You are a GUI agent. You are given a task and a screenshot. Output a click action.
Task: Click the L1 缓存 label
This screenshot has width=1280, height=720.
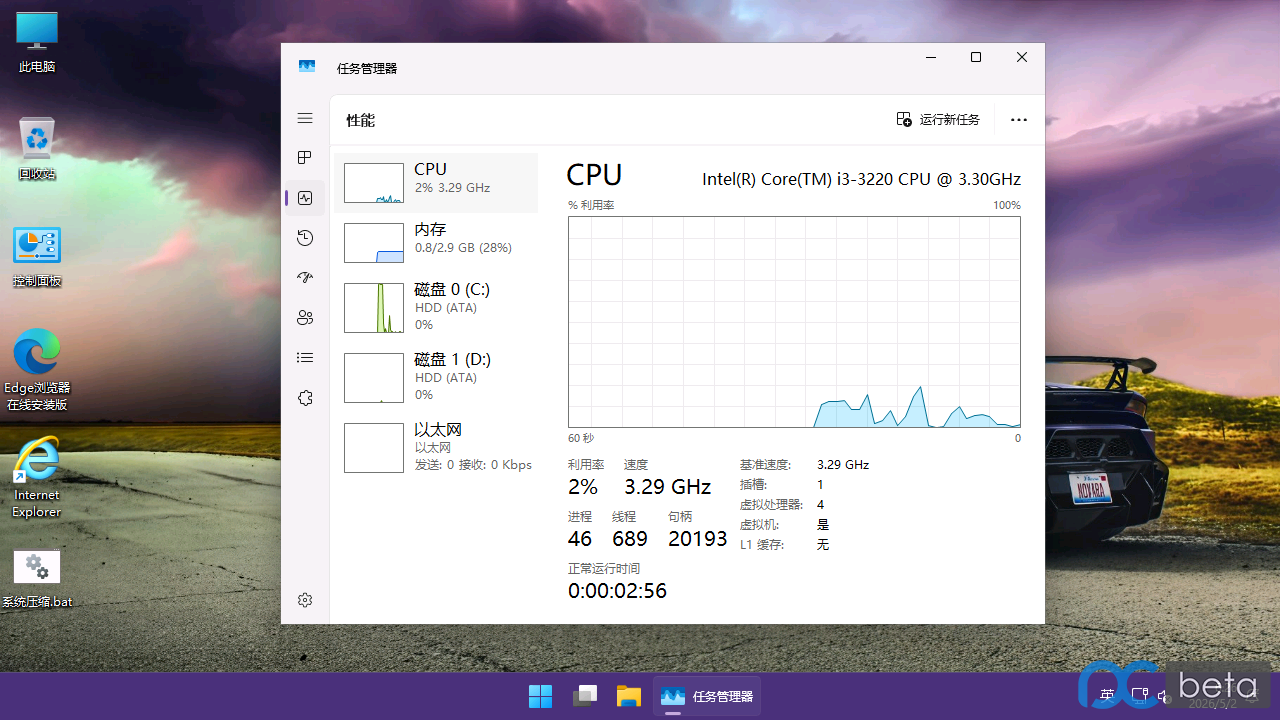tap(762, 545)
